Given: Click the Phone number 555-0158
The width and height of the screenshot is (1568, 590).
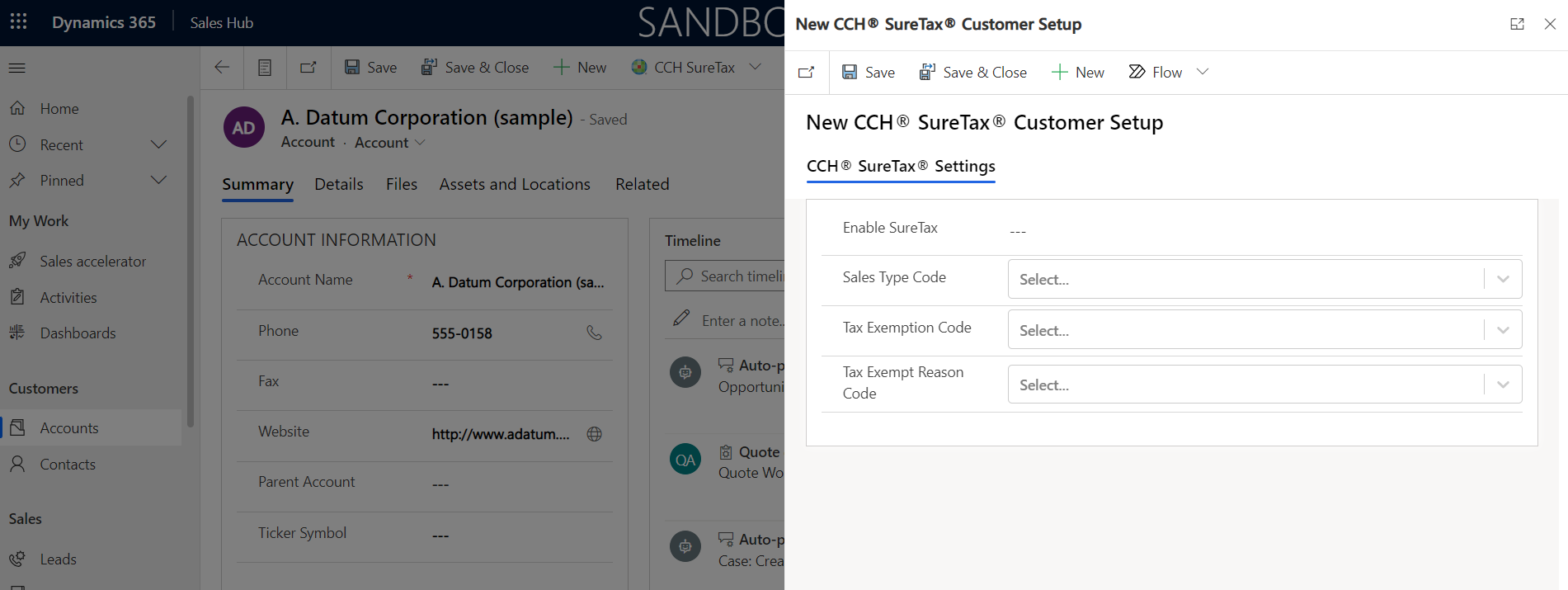Looking at the screenshot, I should click(462, 333).
